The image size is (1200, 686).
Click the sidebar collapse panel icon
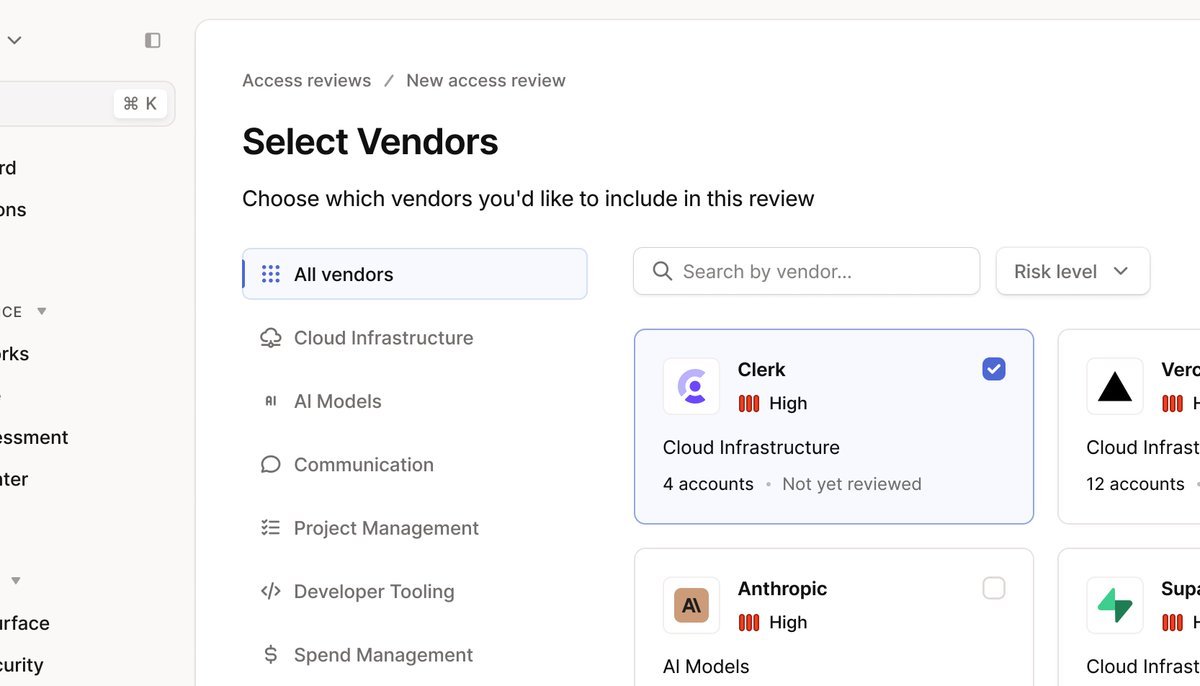(x=153, y=40)
